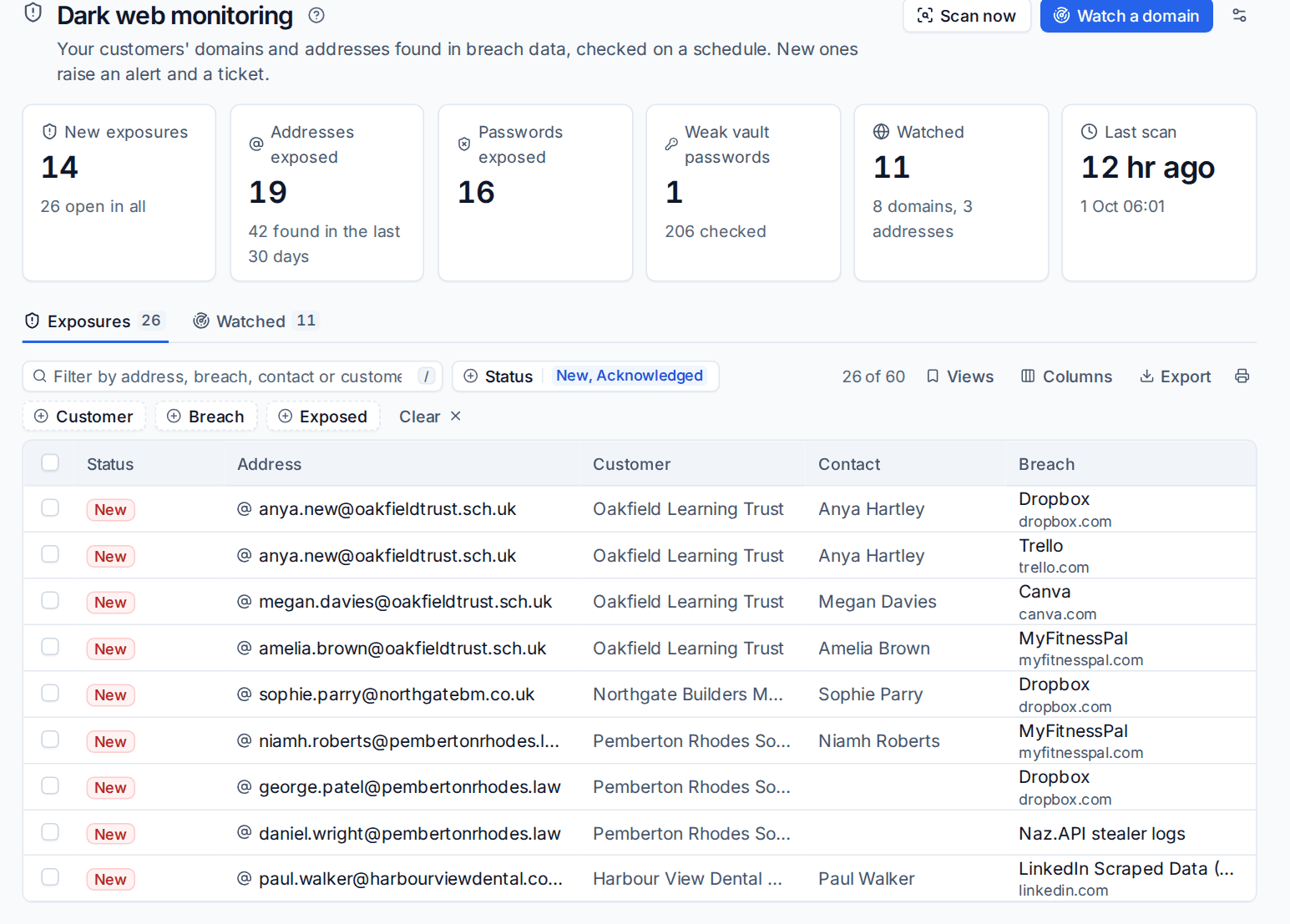Click the shield icon beside the page title
Viewport: 1290px width, 924px height.
point(33,13)
